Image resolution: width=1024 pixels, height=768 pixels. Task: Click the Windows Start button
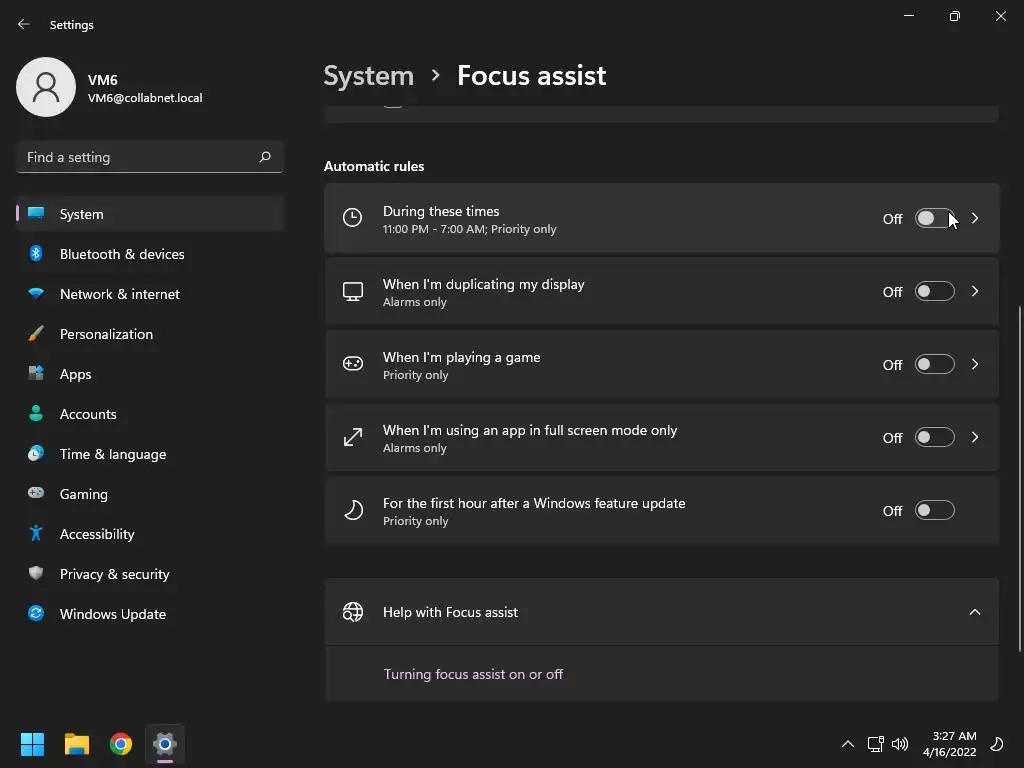tap(33, 744)
